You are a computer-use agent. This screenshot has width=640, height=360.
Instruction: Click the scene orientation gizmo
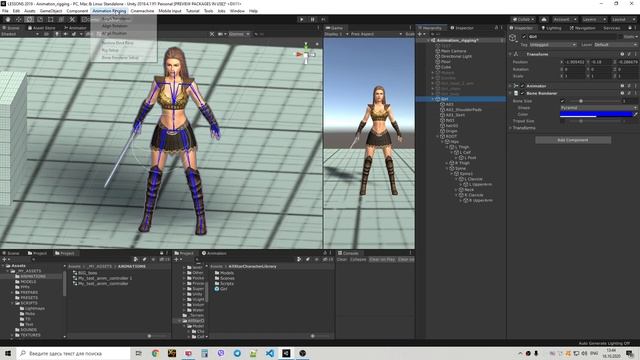[x=306, y=54]
